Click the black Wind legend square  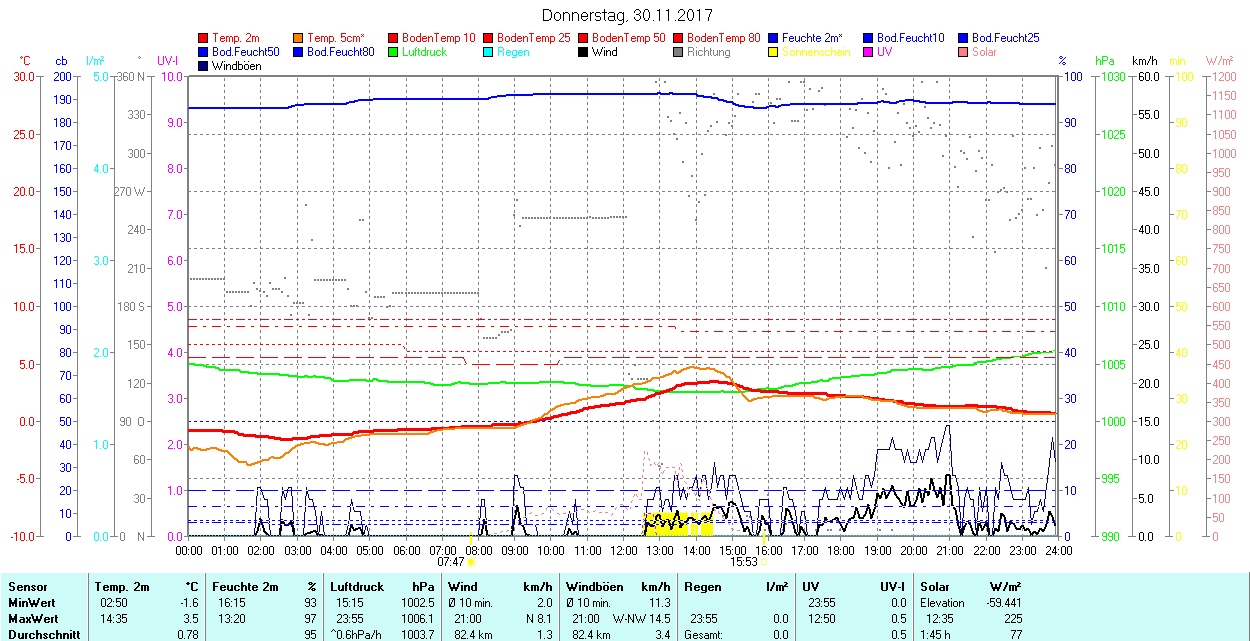(584, 52)
